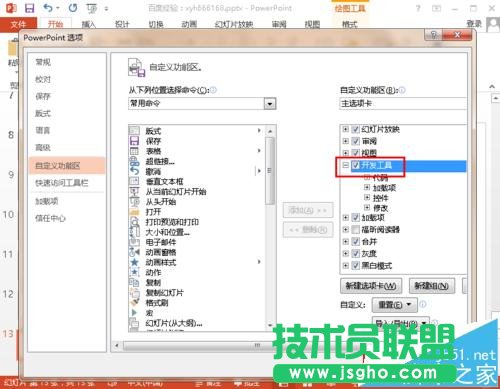Select the 保存 command icon in commands list

134,141
